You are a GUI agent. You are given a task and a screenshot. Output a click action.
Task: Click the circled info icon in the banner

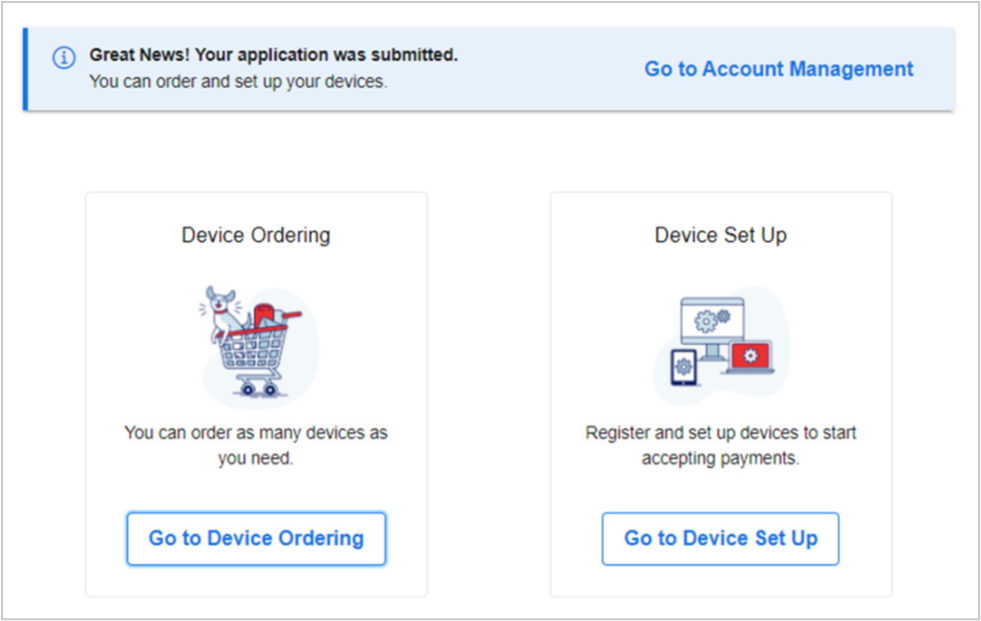tap(63, 58)
